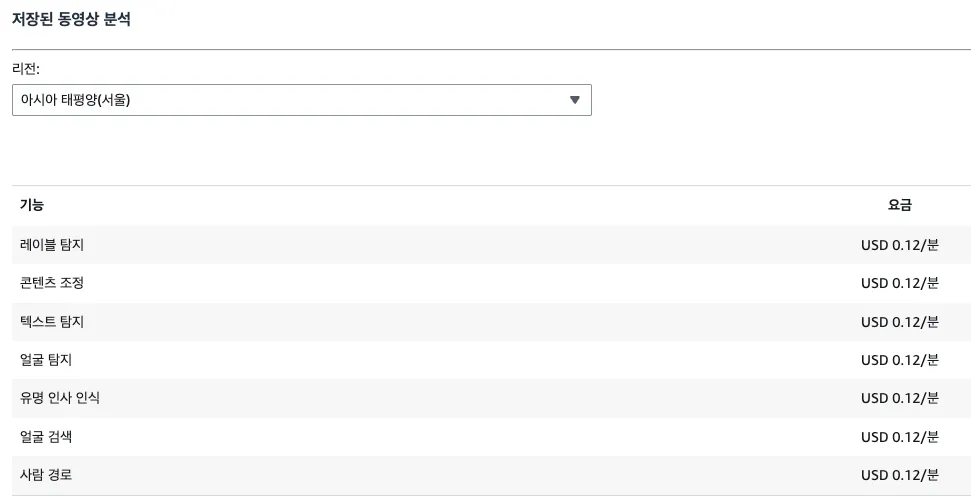Click the price for 텍스트 탐지
Image resolution: width=971 pixels, height=496 pixels.
click(899, 321)
